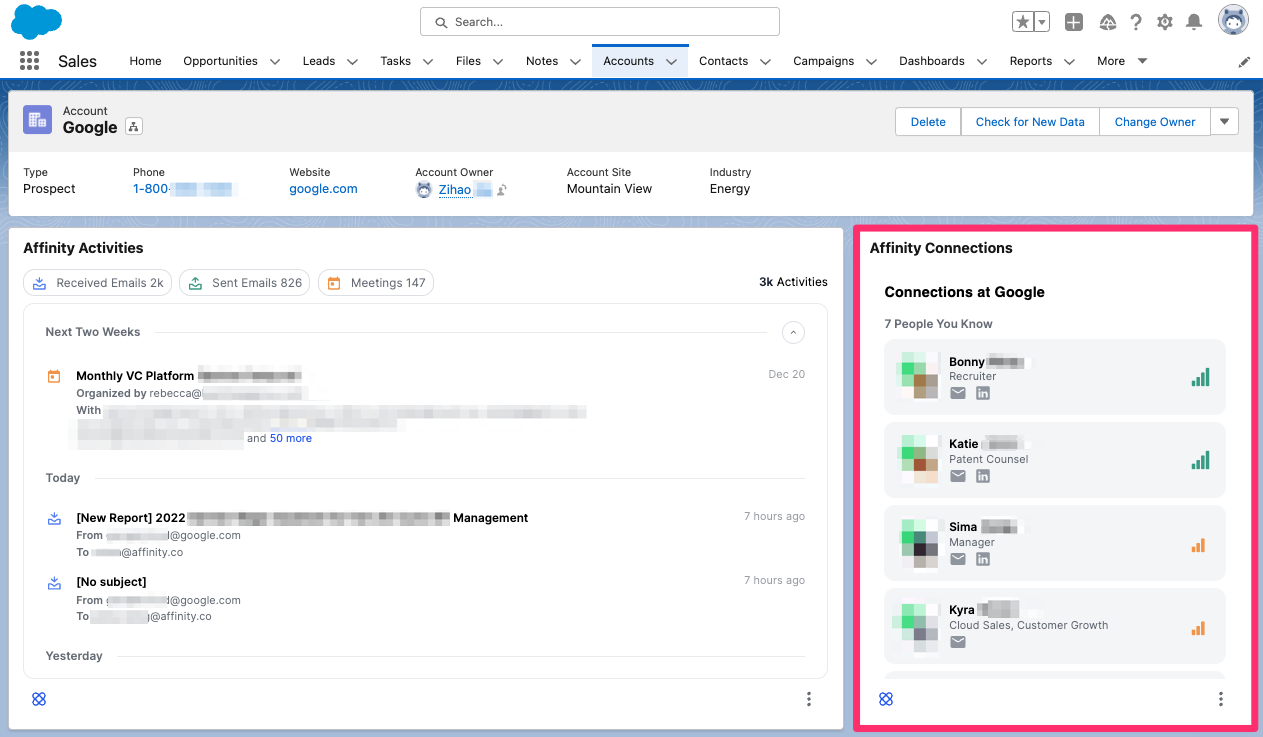Open Setup via the gear icon
Screen dimensions: 1263x737
[1164, 21]
